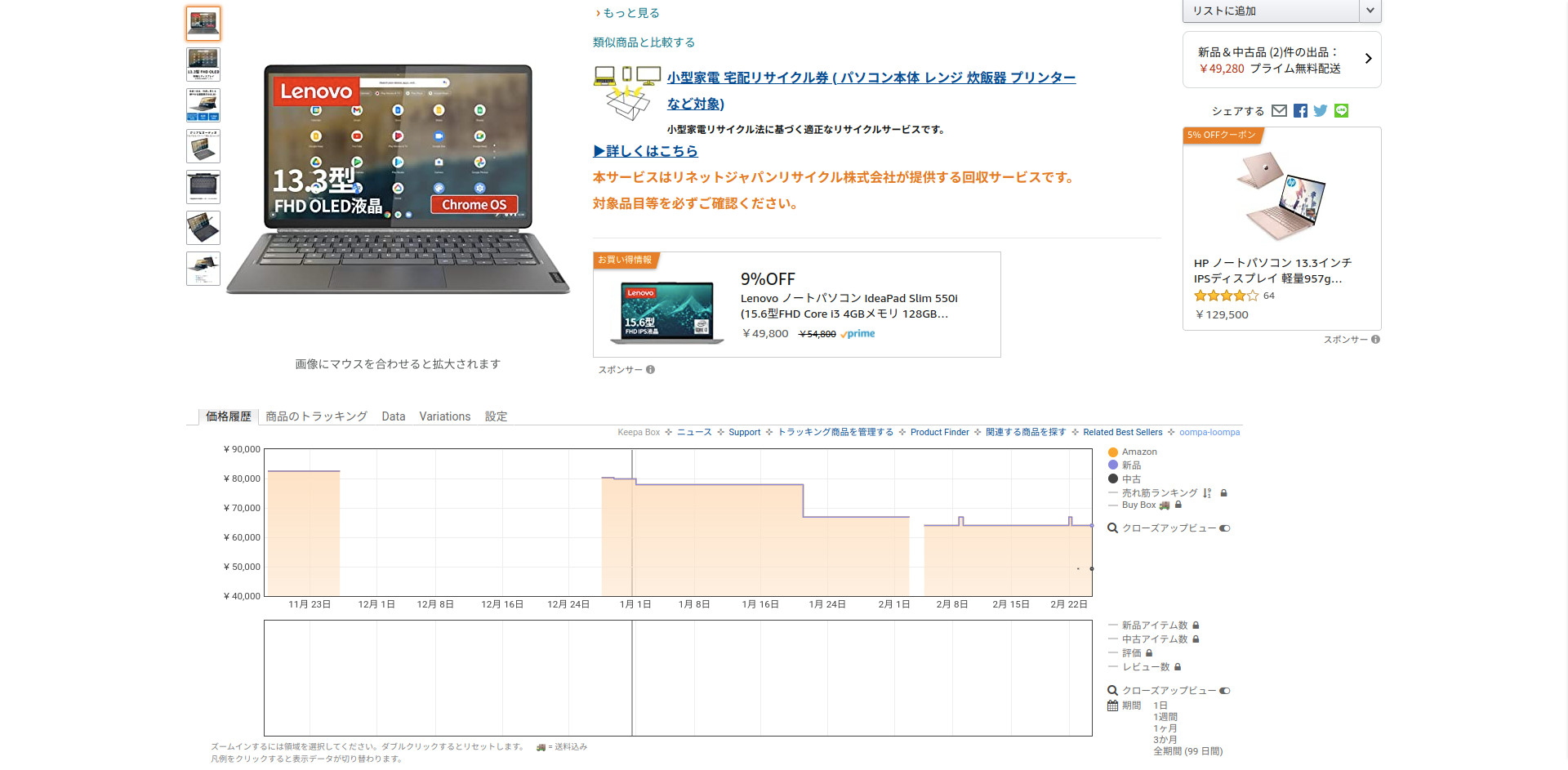Switch to Variations tab
The width and height of the screenshot is (1568, 770).
445,416
